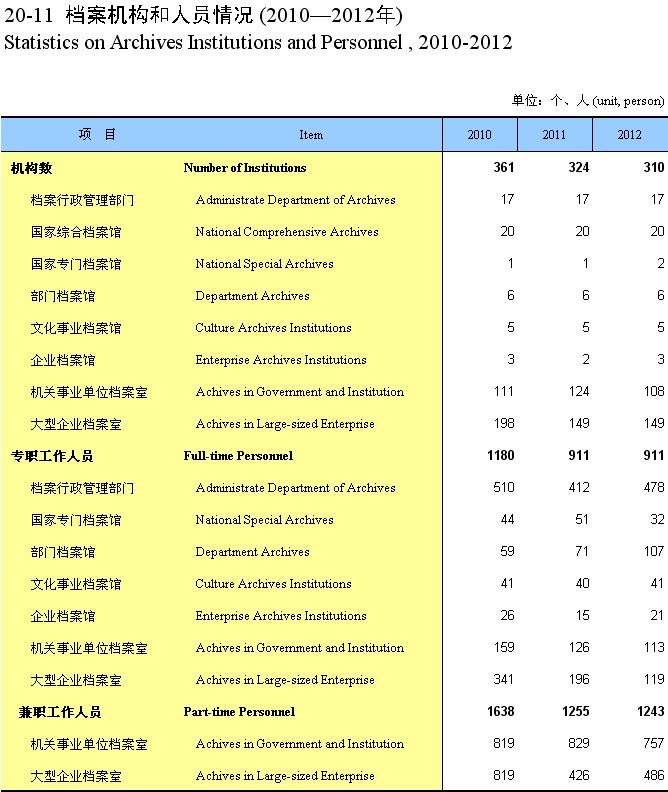Click the value 486 in the 2012 column
This screenshot has width=668, height=792.
pos(654,775)
